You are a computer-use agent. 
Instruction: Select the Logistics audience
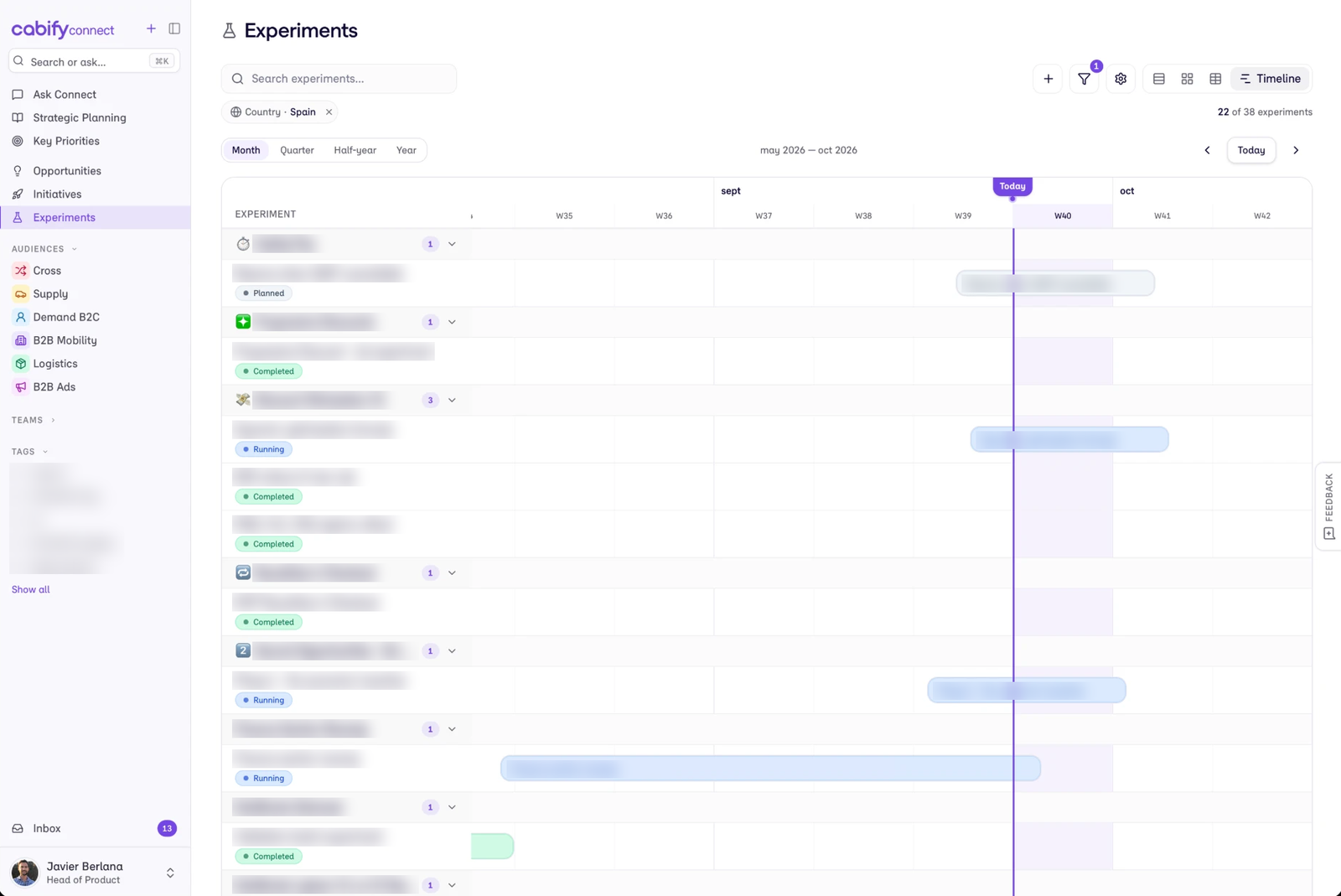click(95, 364)
